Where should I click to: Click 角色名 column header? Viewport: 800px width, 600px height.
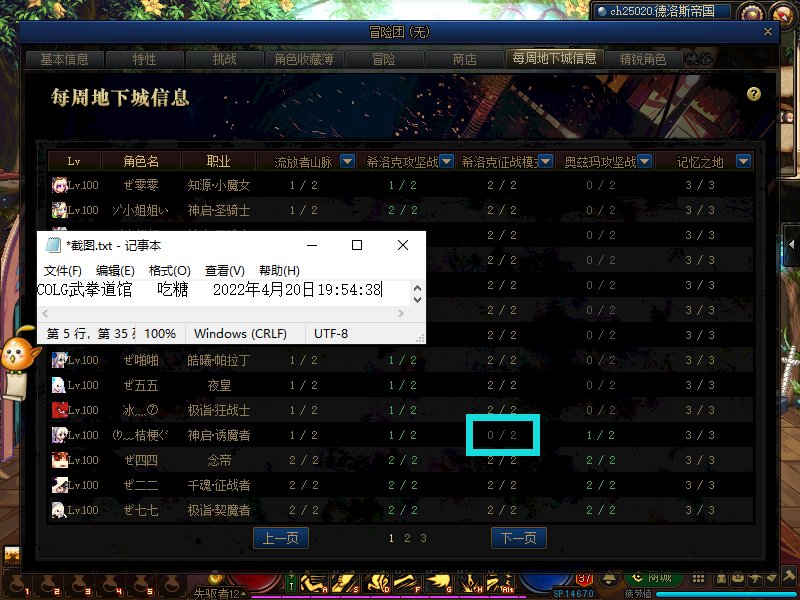141,161
